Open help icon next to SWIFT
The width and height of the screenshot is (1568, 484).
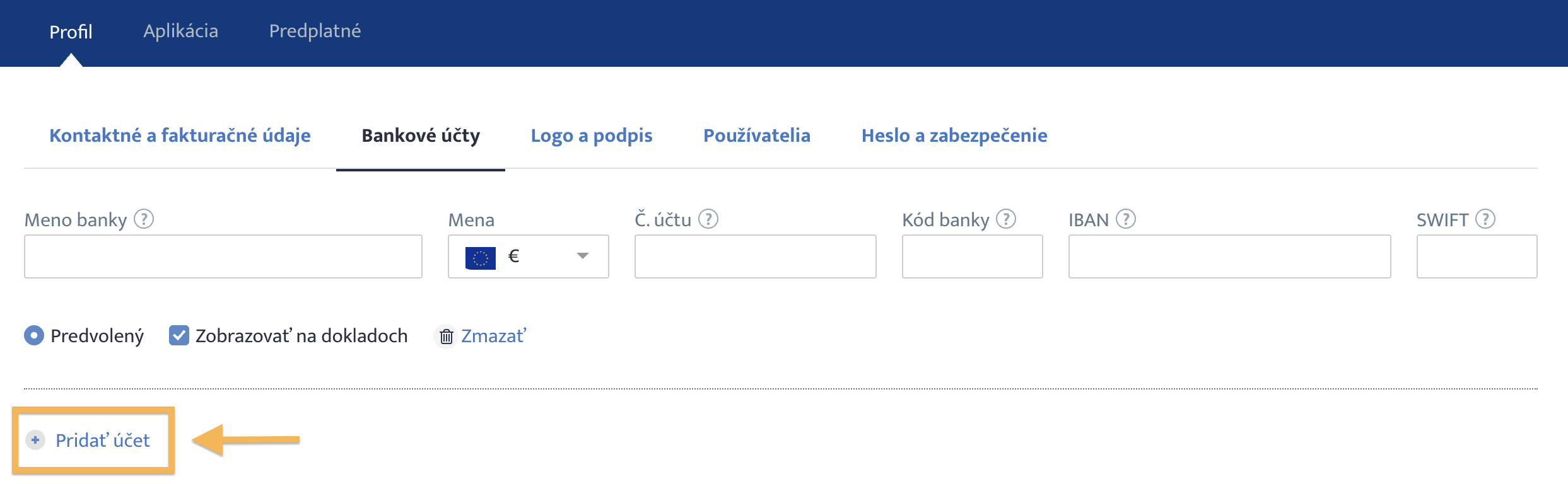[x=1485, y=219]
